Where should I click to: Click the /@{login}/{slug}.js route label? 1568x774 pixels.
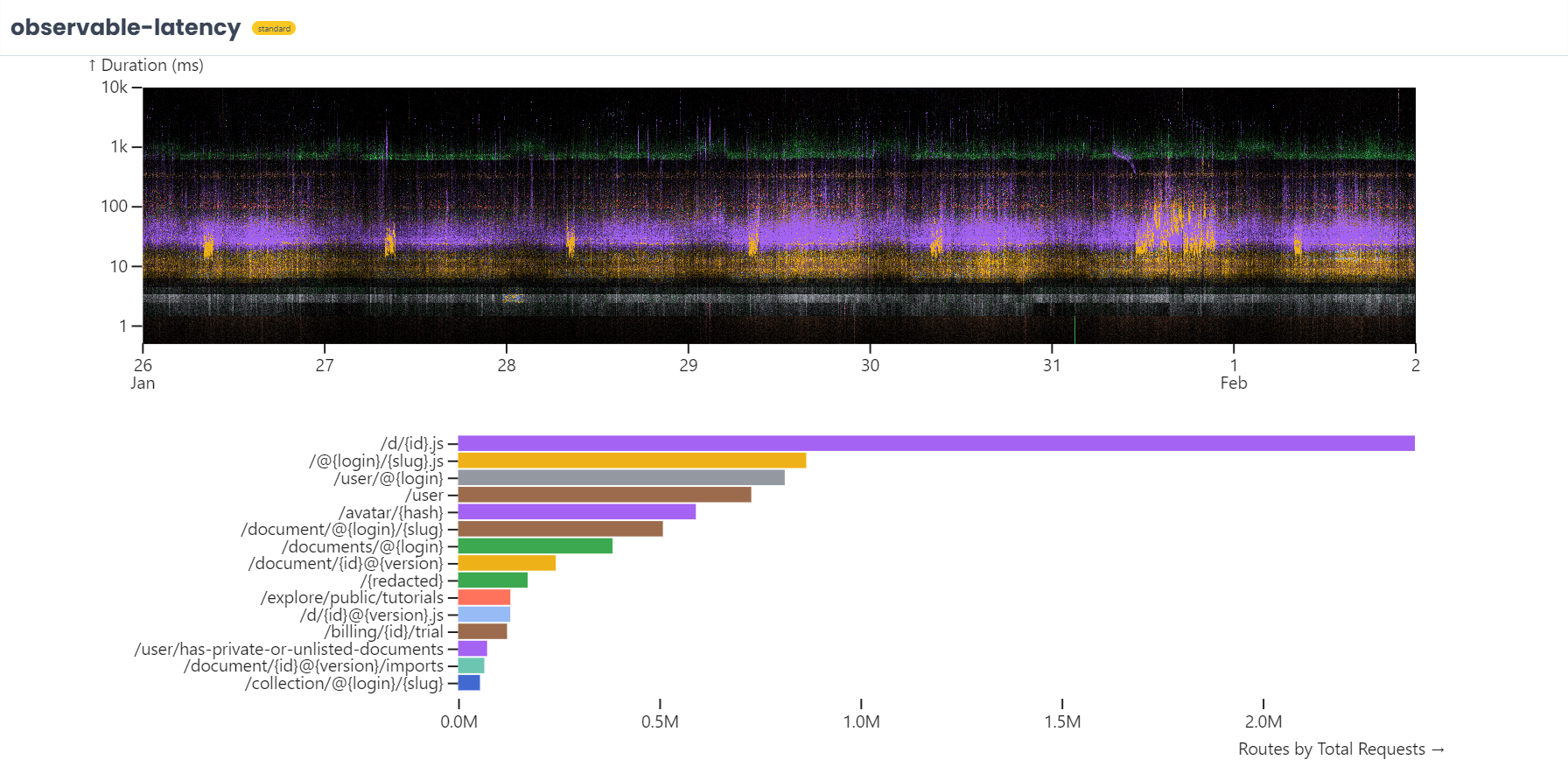point(376,461)
